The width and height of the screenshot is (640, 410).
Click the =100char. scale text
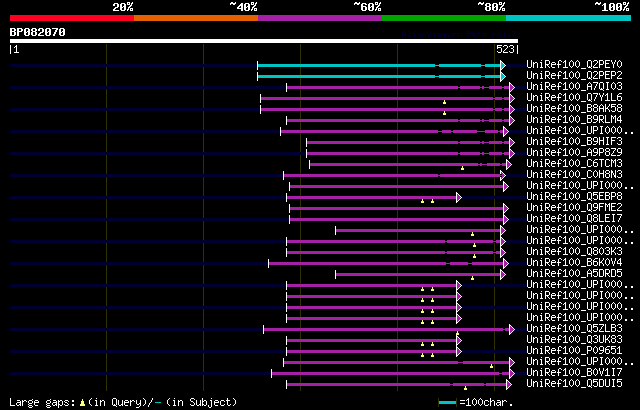point(486,402)
